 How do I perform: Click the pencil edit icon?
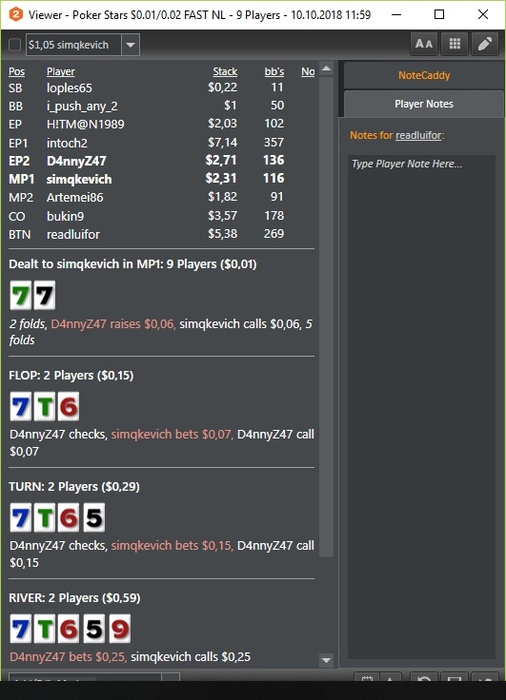point(485,44)
